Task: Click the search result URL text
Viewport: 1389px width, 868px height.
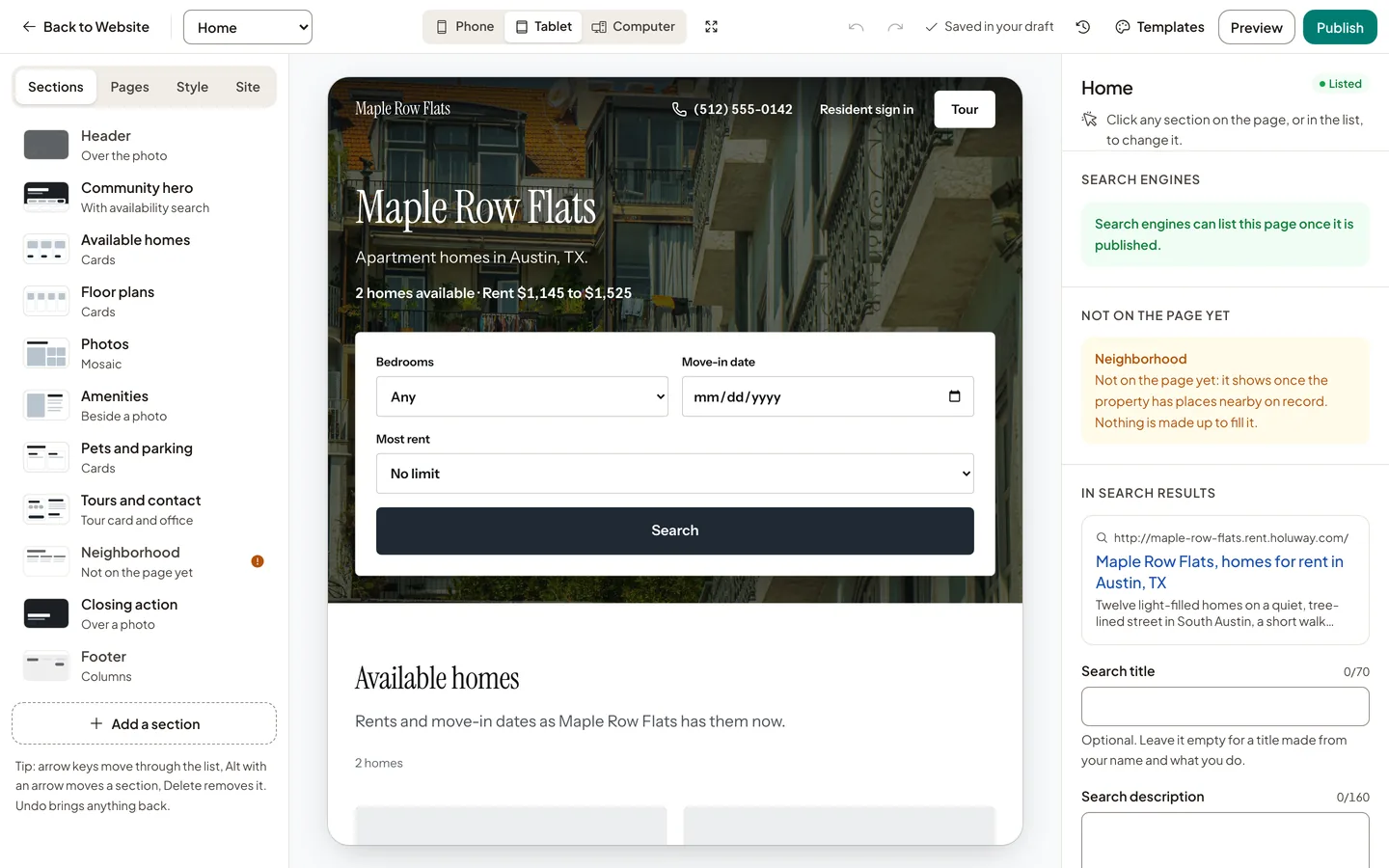Action: pyautogui.click(x=1231, y=538)
